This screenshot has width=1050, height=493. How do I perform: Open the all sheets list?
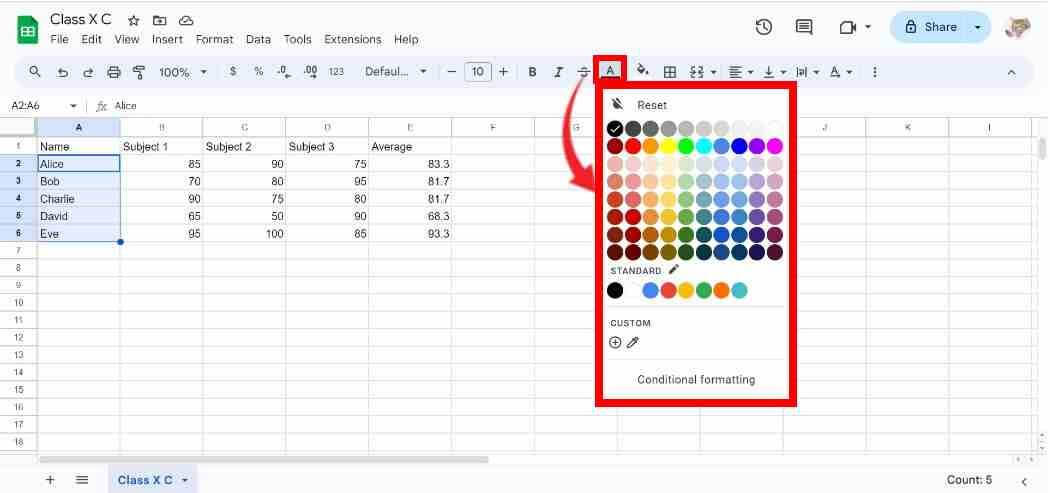pyautogui.click(x=82, y=480)
